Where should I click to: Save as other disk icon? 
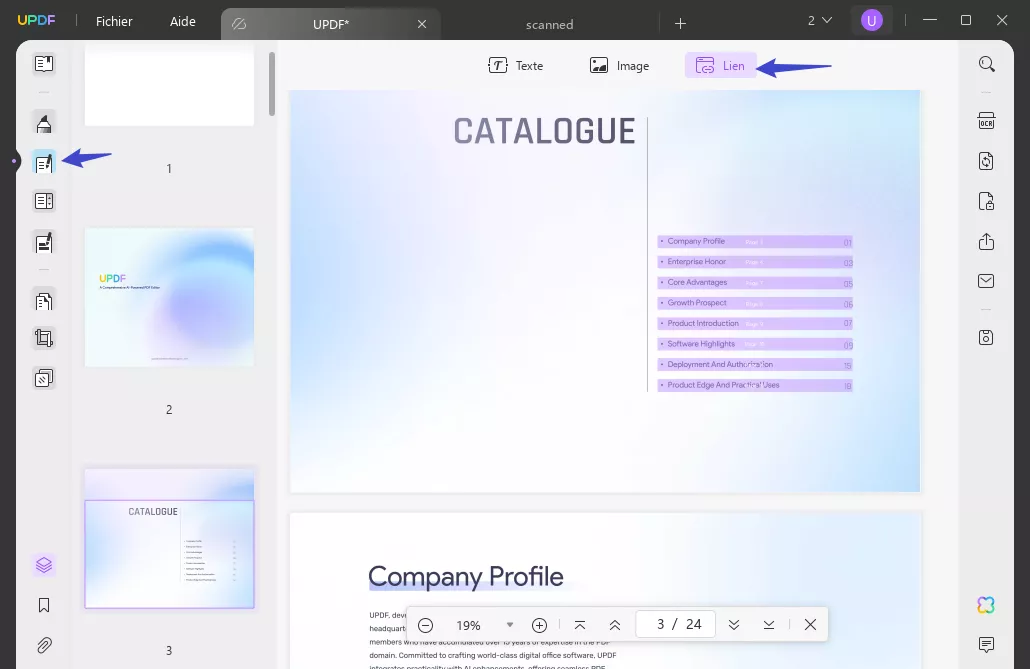coord(986,338)
